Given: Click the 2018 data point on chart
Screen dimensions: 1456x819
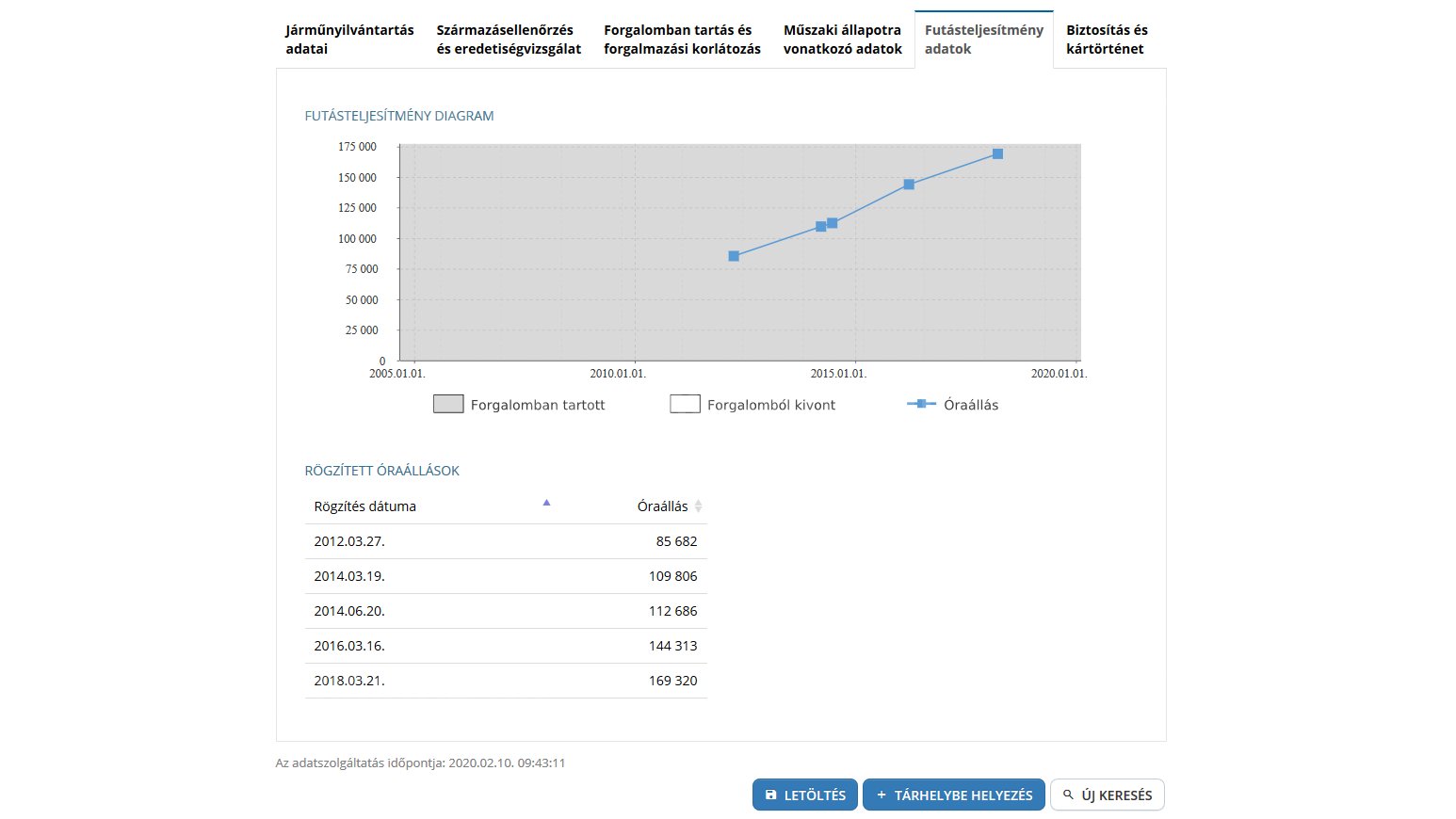Looking at the screenshot, I should point(997,154).
